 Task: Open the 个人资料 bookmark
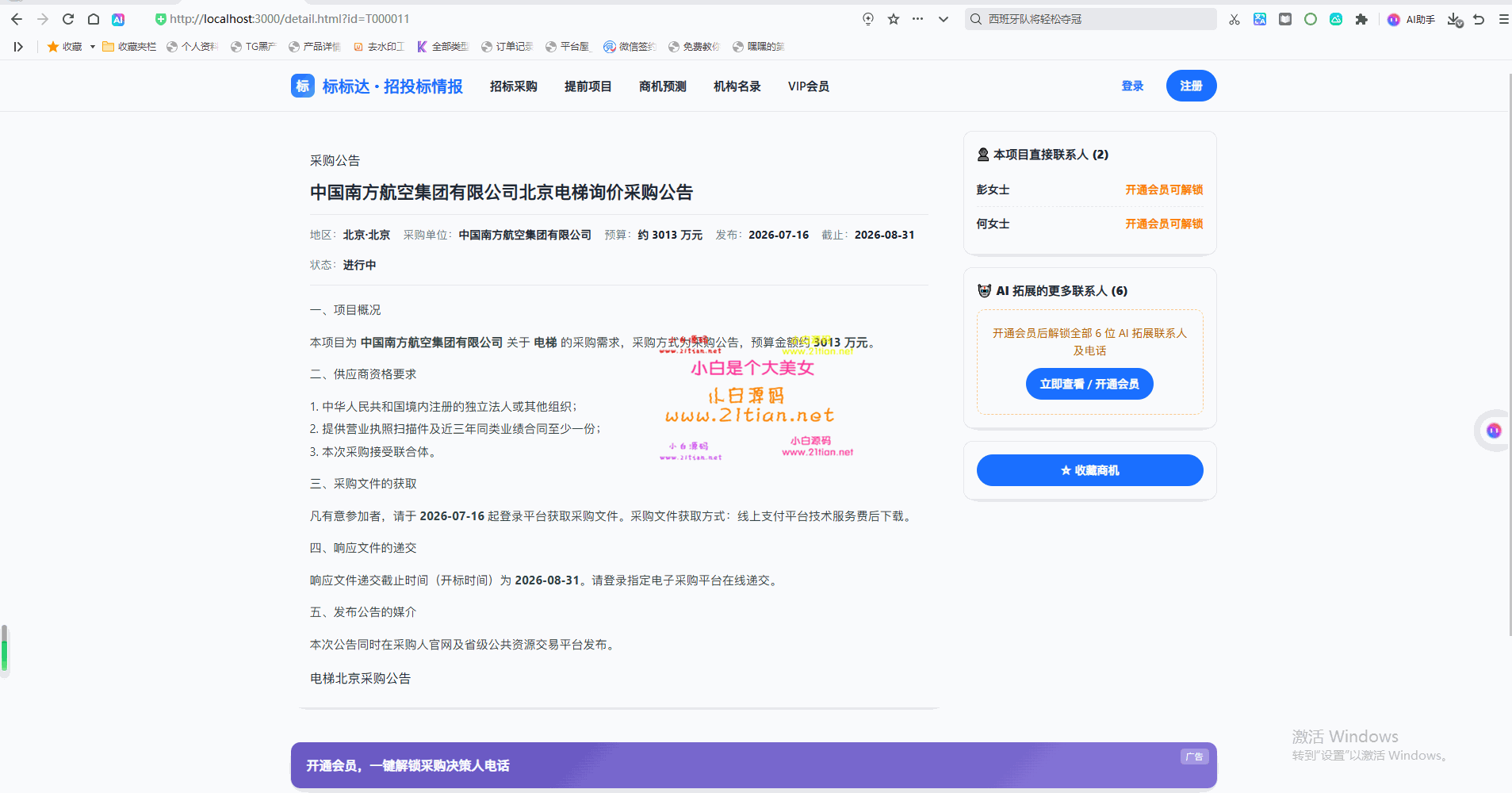click(x=192, y=47)
